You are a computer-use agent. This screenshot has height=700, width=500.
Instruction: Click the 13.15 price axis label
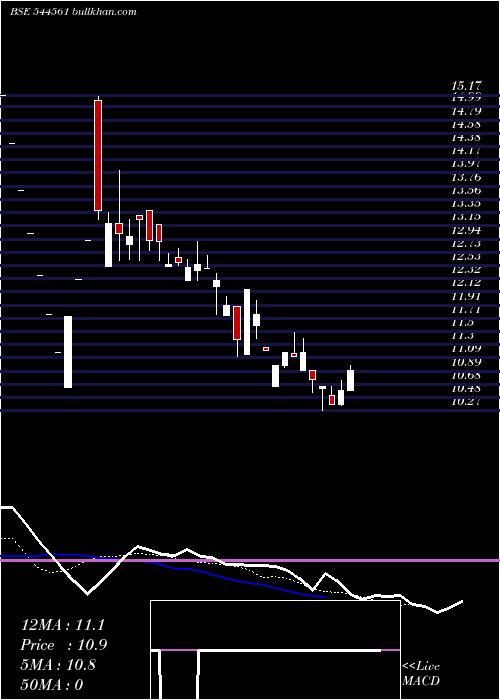coord(466,217)
